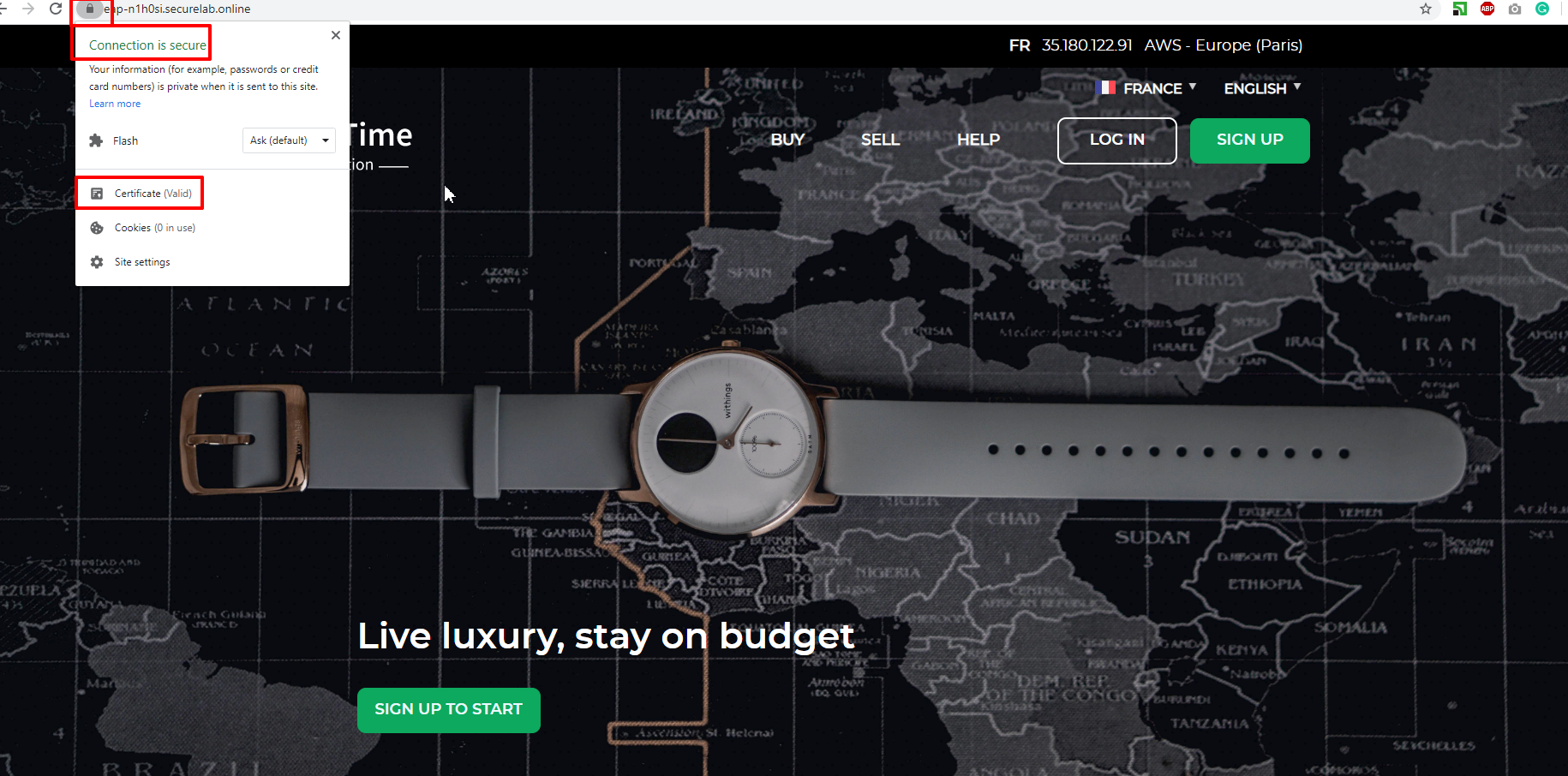This screenshot has width=1568, height=776.
Task: Open the Grammarly extension icon
Action: 1542,9
